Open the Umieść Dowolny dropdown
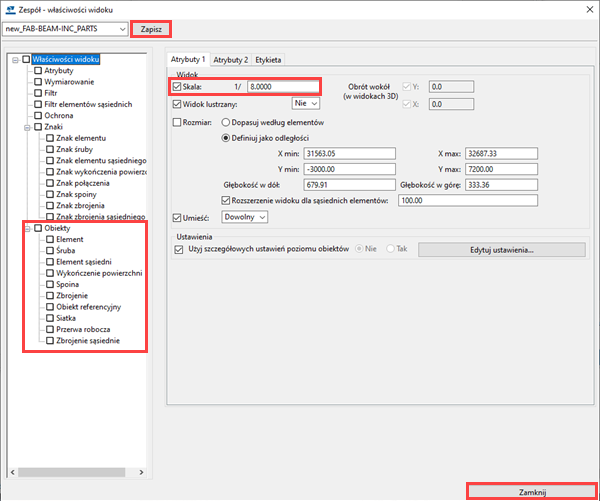The image size is (600, 501). 244,218
